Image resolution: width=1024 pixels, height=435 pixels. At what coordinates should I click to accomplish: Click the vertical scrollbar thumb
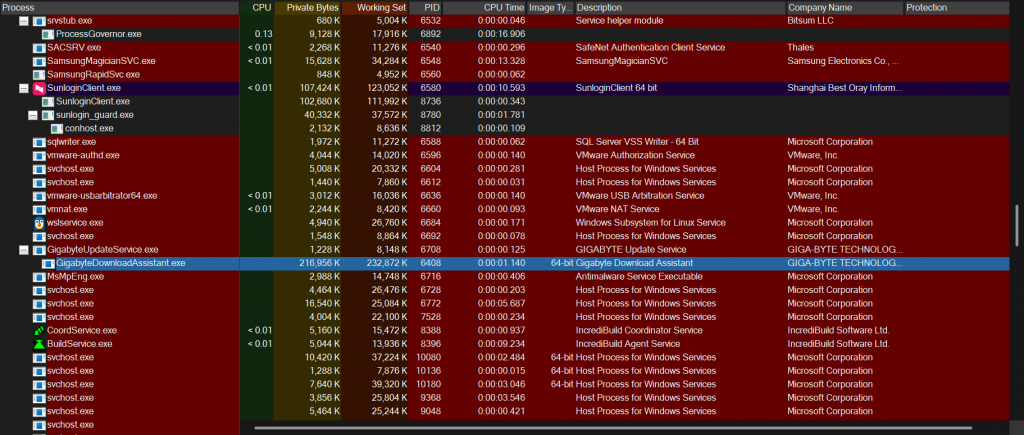1016,225
